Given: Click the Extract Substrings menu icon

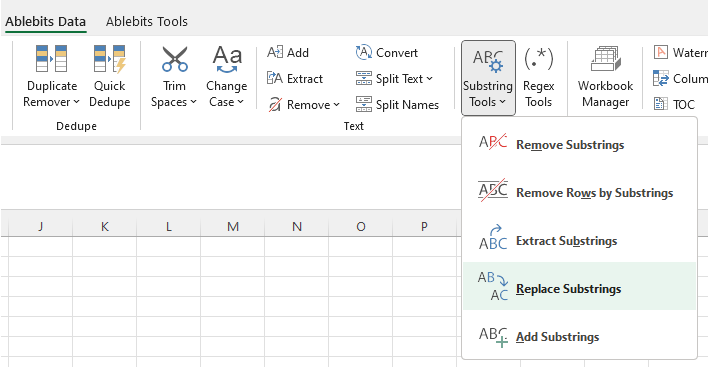Looking at the screenshot, I should 493,237.
